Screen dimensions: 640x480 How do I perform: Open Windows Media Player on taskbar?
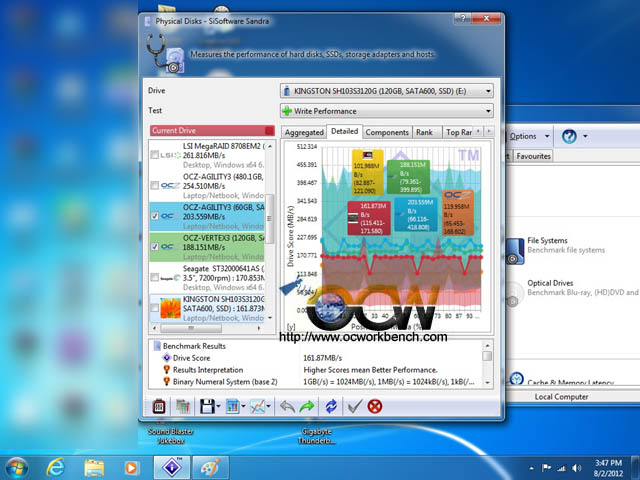point(131,468)
